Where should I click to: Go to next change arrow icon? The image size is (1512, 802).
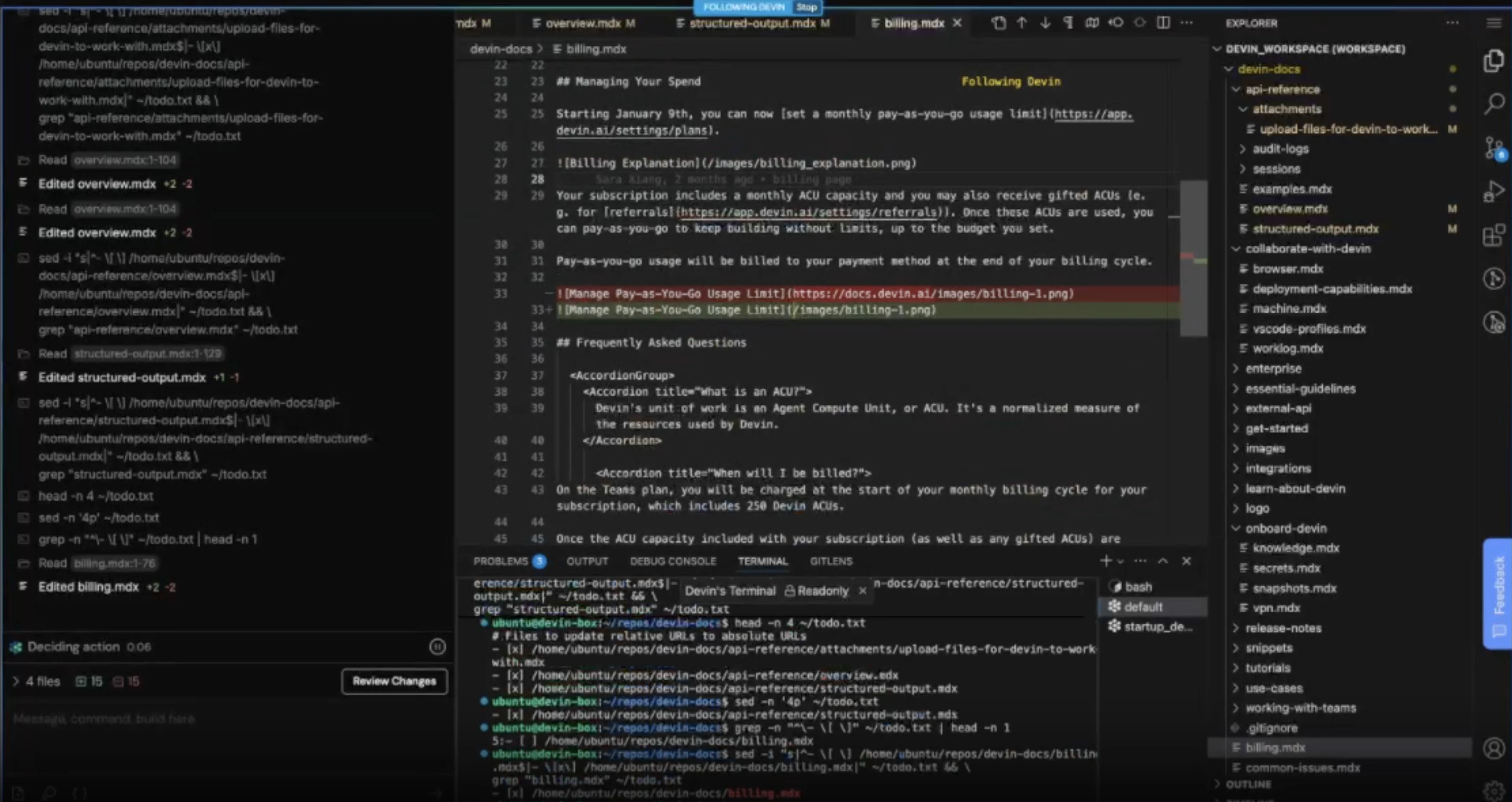tap(1045, 23)
